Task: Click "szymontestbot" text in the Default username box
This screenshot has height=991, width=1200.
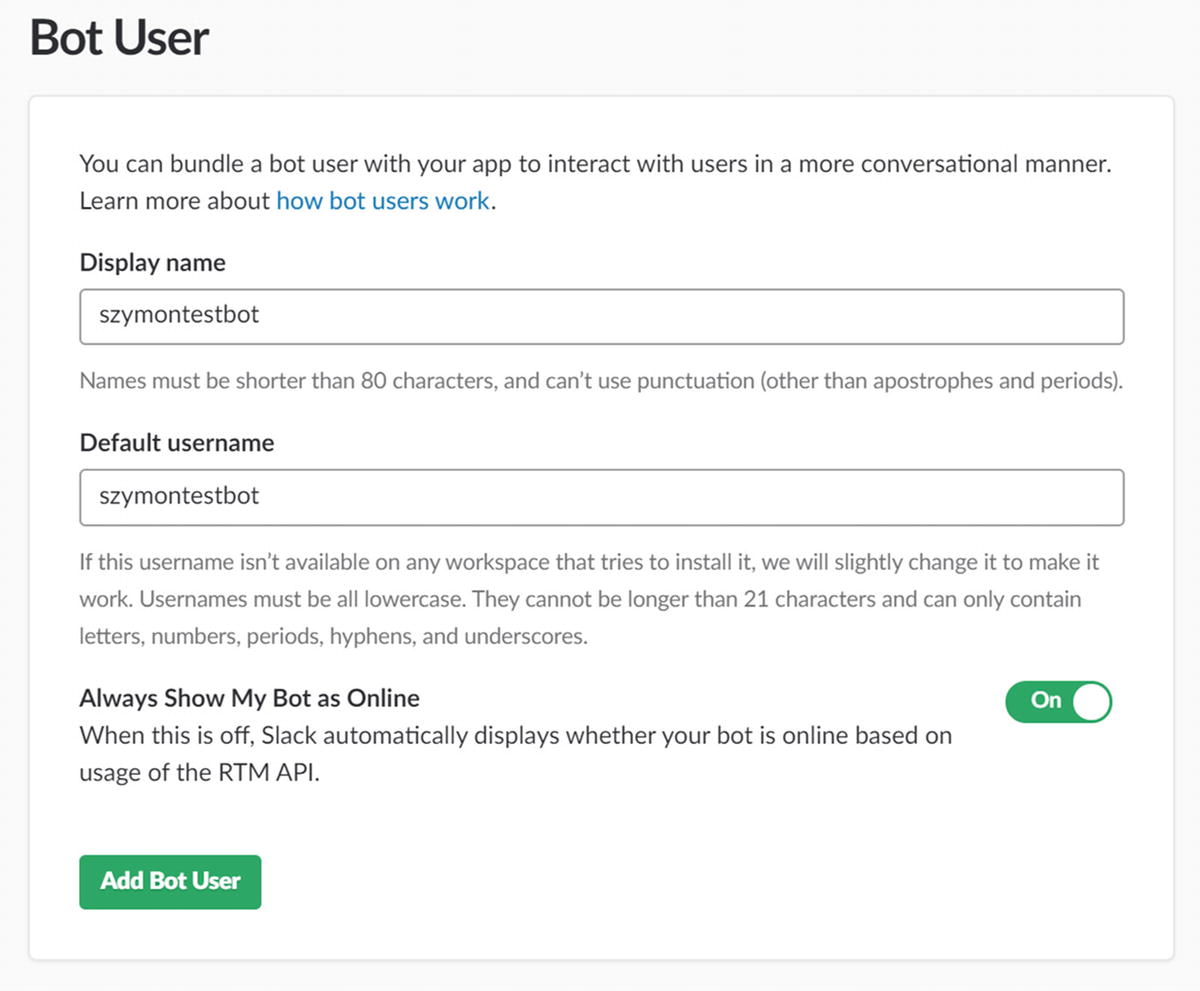Action: (x=179, y=495)
